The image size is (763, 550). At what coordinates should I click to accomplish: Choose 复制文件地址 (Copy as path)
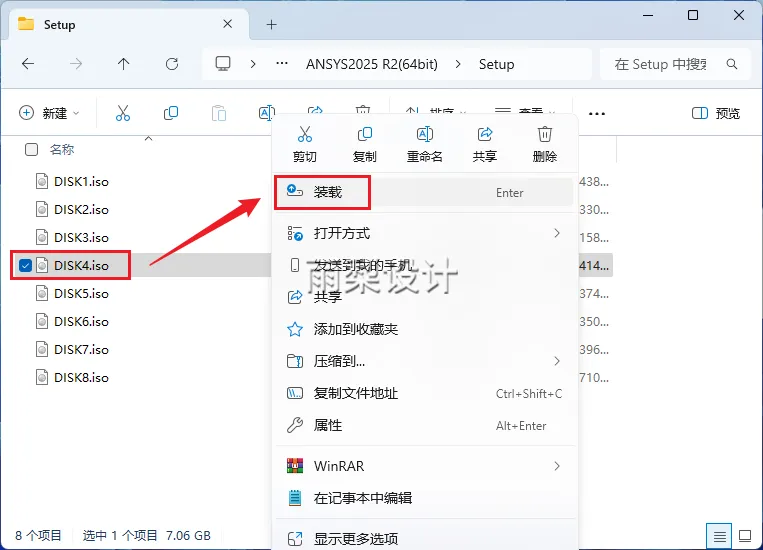pos(424,393)
